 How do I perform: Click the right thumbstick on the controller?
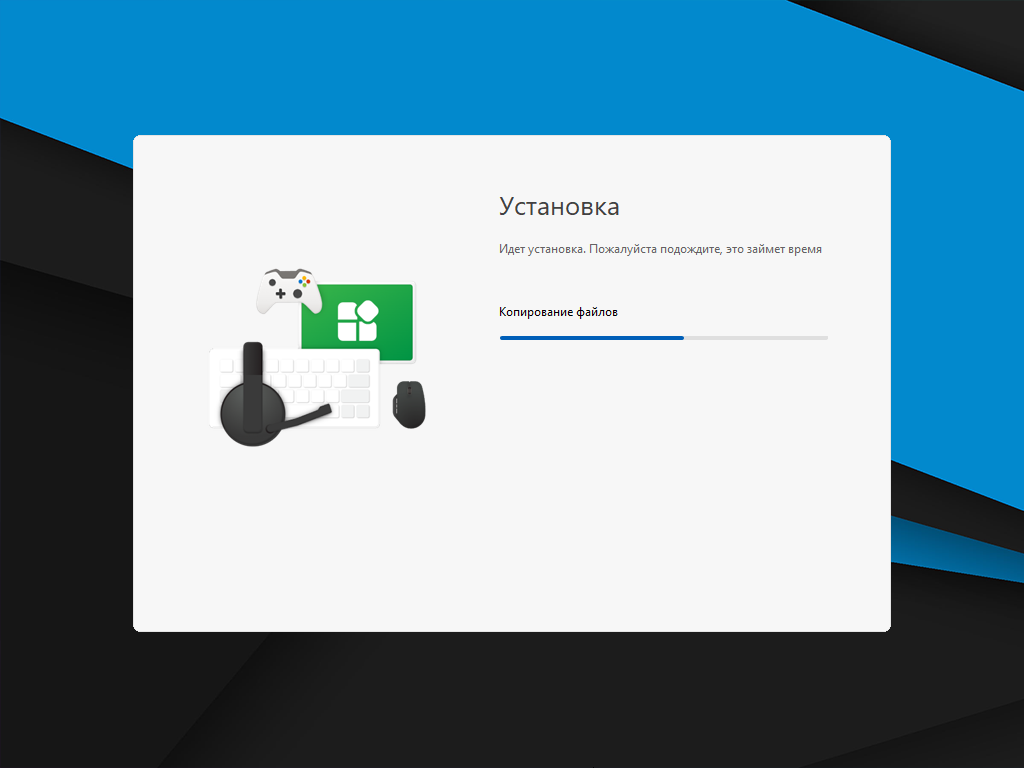pos(297,295)
